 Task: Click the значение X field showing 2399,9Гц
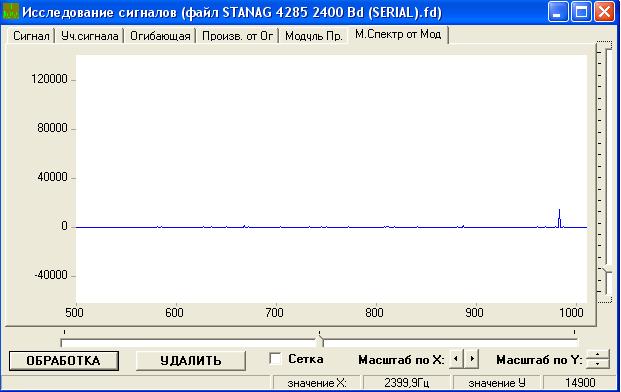click(x=406, y=383)
